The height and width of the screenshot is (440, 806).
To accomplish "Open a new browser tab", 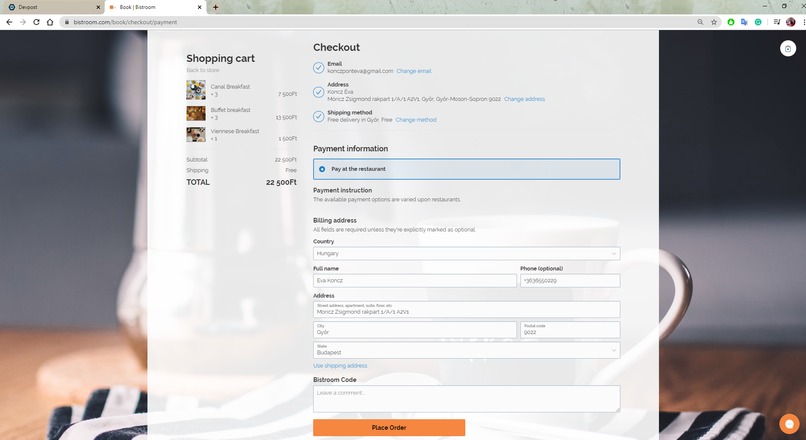I will (215, 7).
